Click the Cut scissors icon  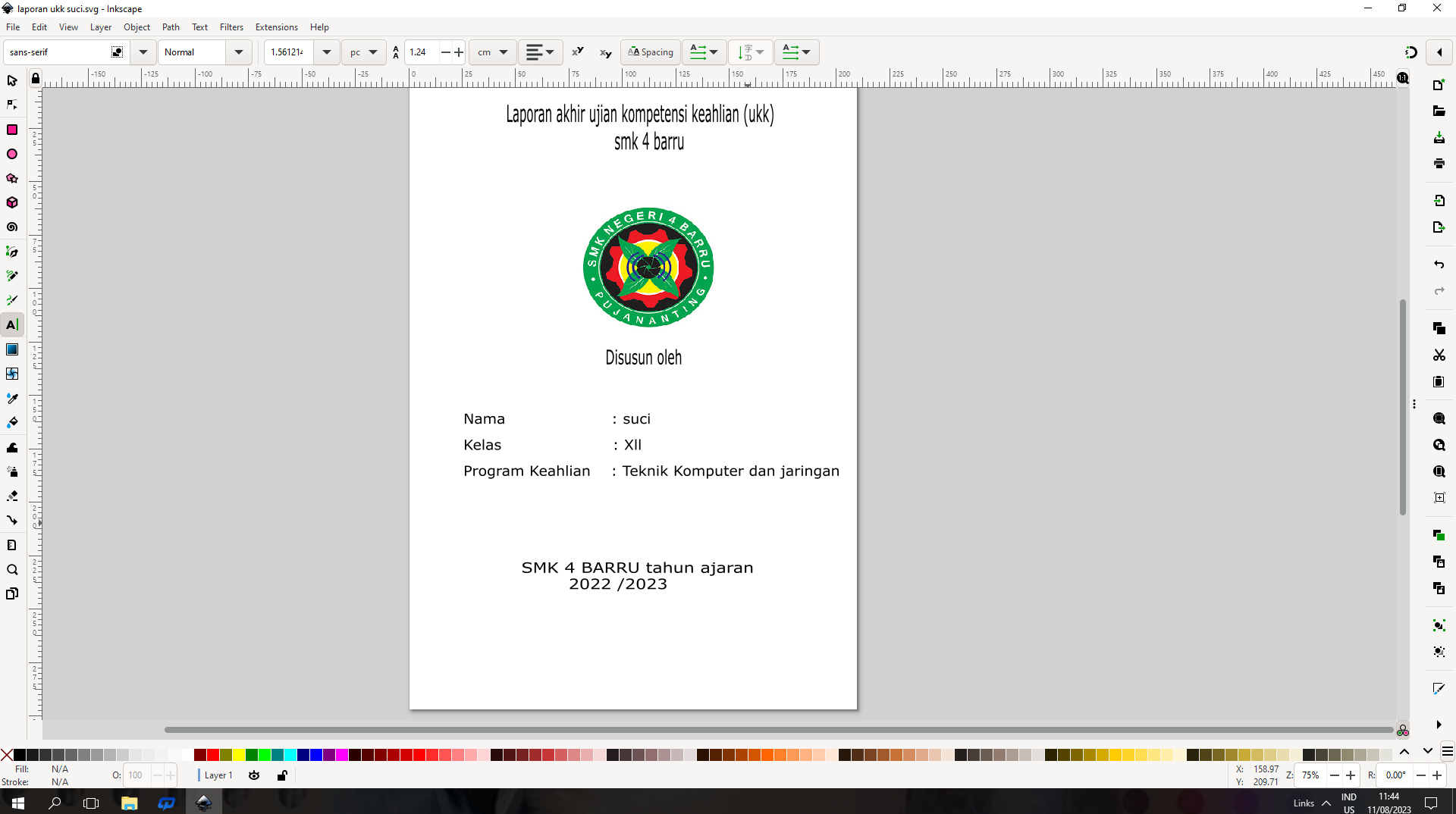[1439, 355]
